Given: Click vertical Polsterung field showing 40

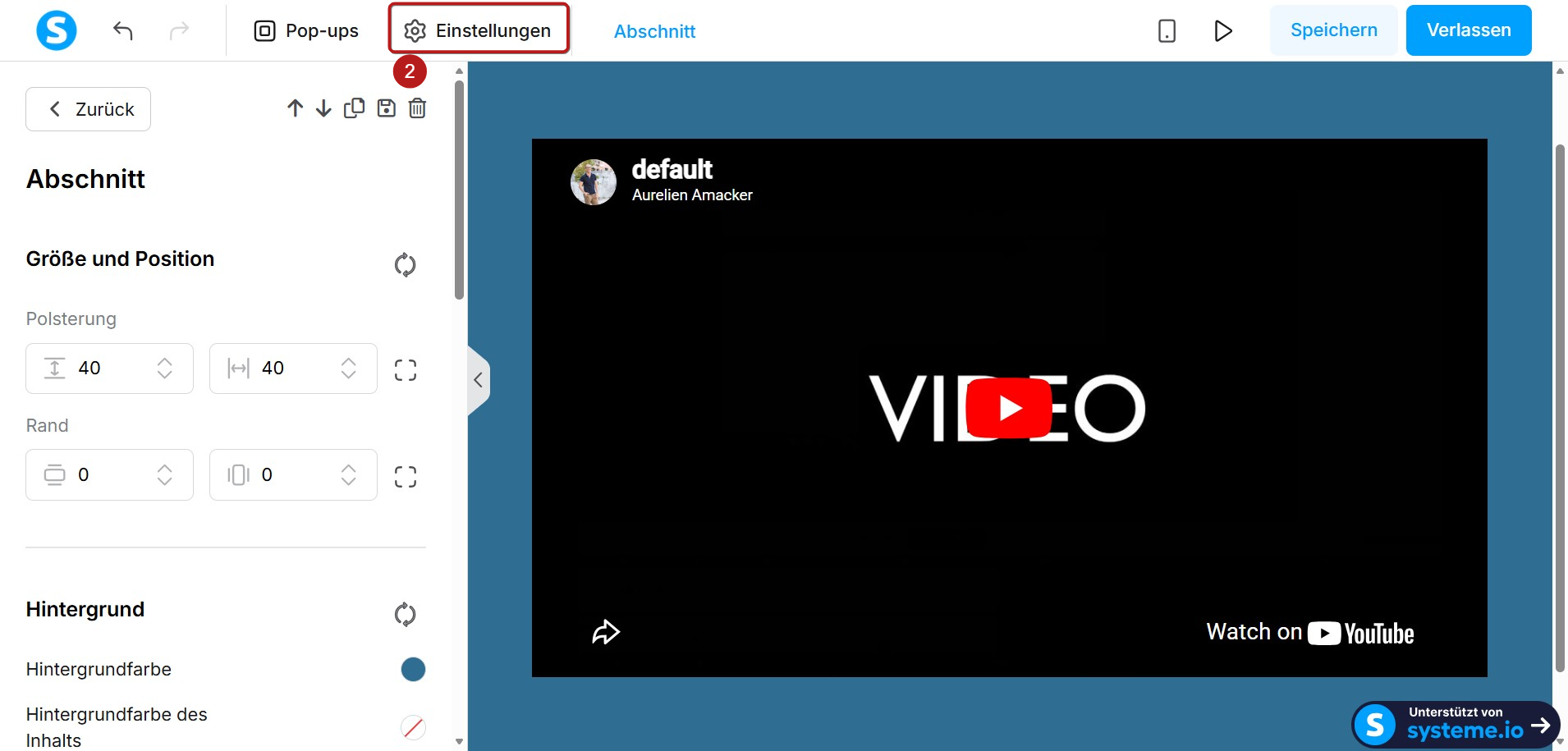Looking at the screenshot, I should (x=110, y=369).
